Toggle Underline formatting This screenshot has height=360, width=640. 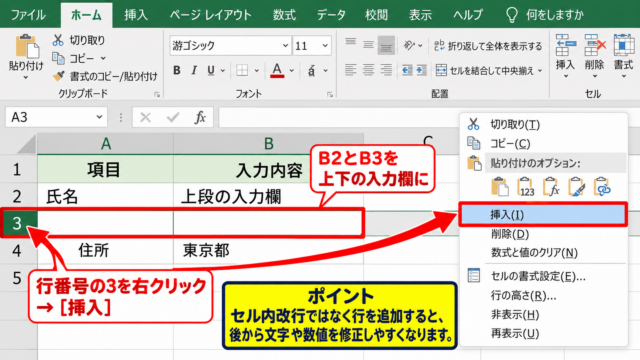click(x=211, y=71)
